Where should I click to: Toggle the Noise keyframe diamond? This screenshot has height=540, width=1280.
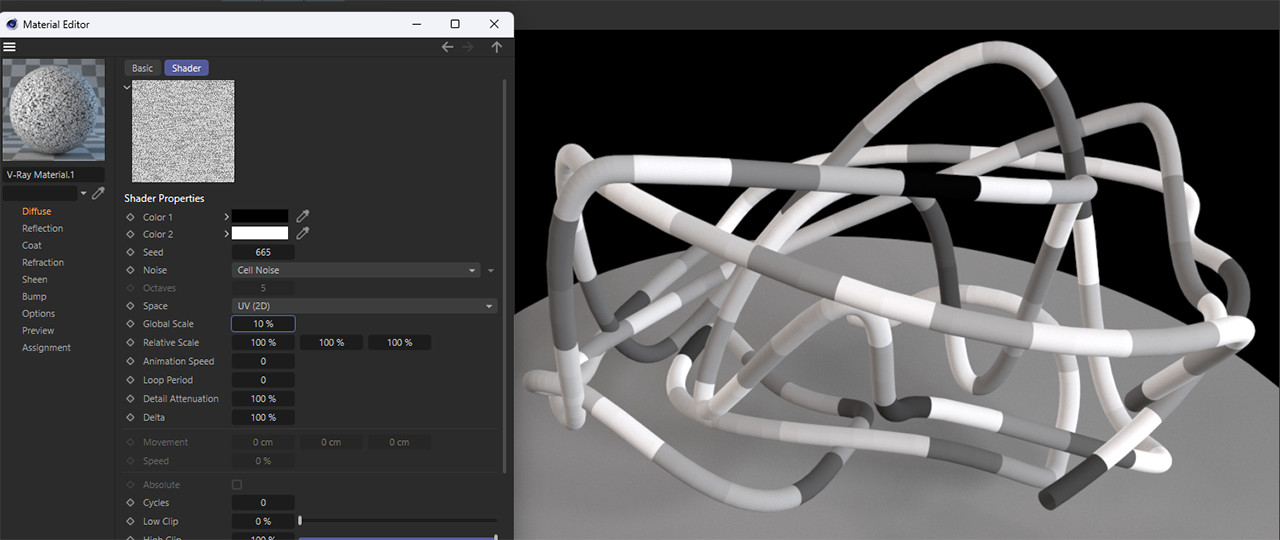point(130,270)
